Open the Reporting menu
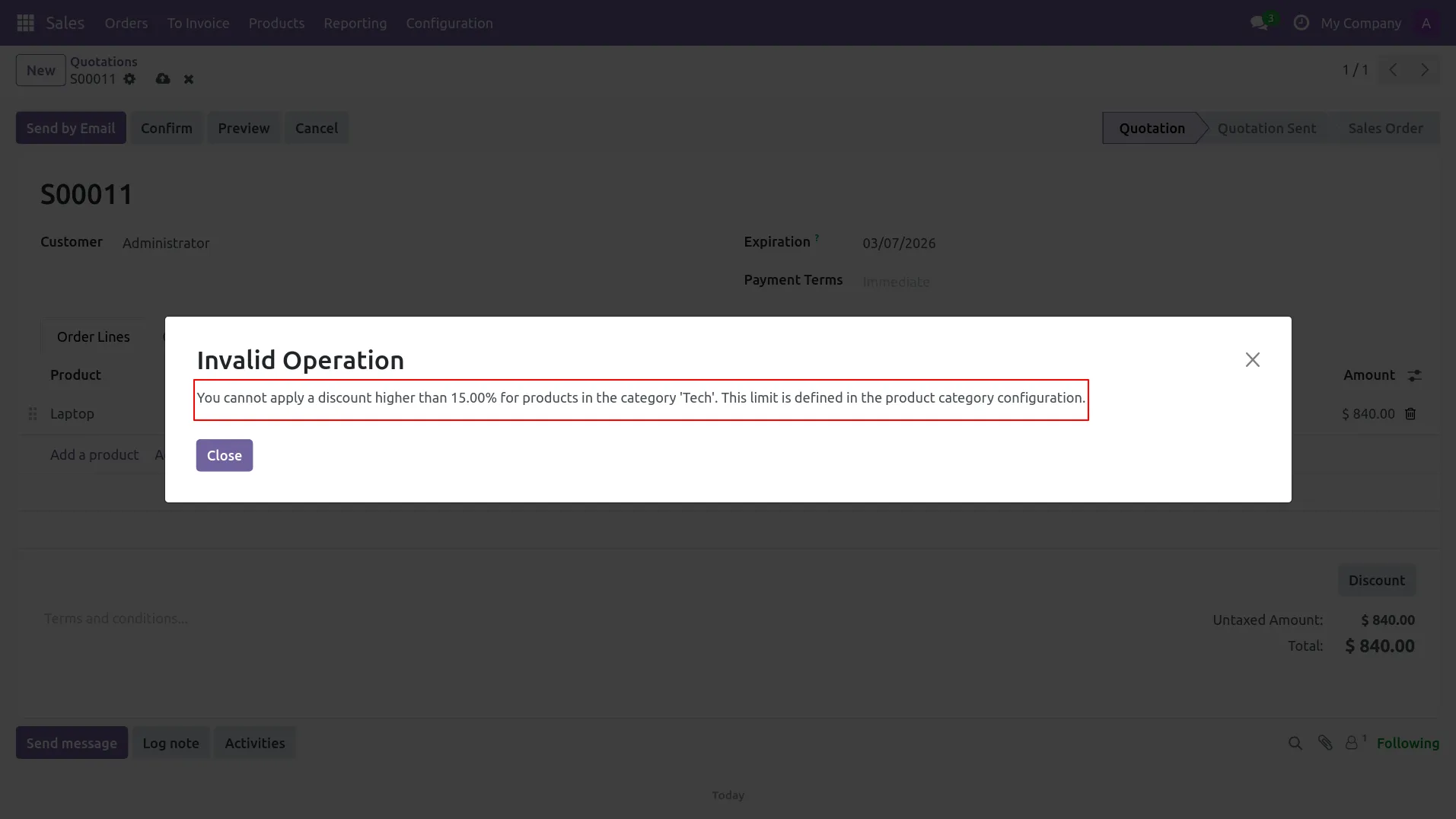1456x819 pixels. [355, 23]
